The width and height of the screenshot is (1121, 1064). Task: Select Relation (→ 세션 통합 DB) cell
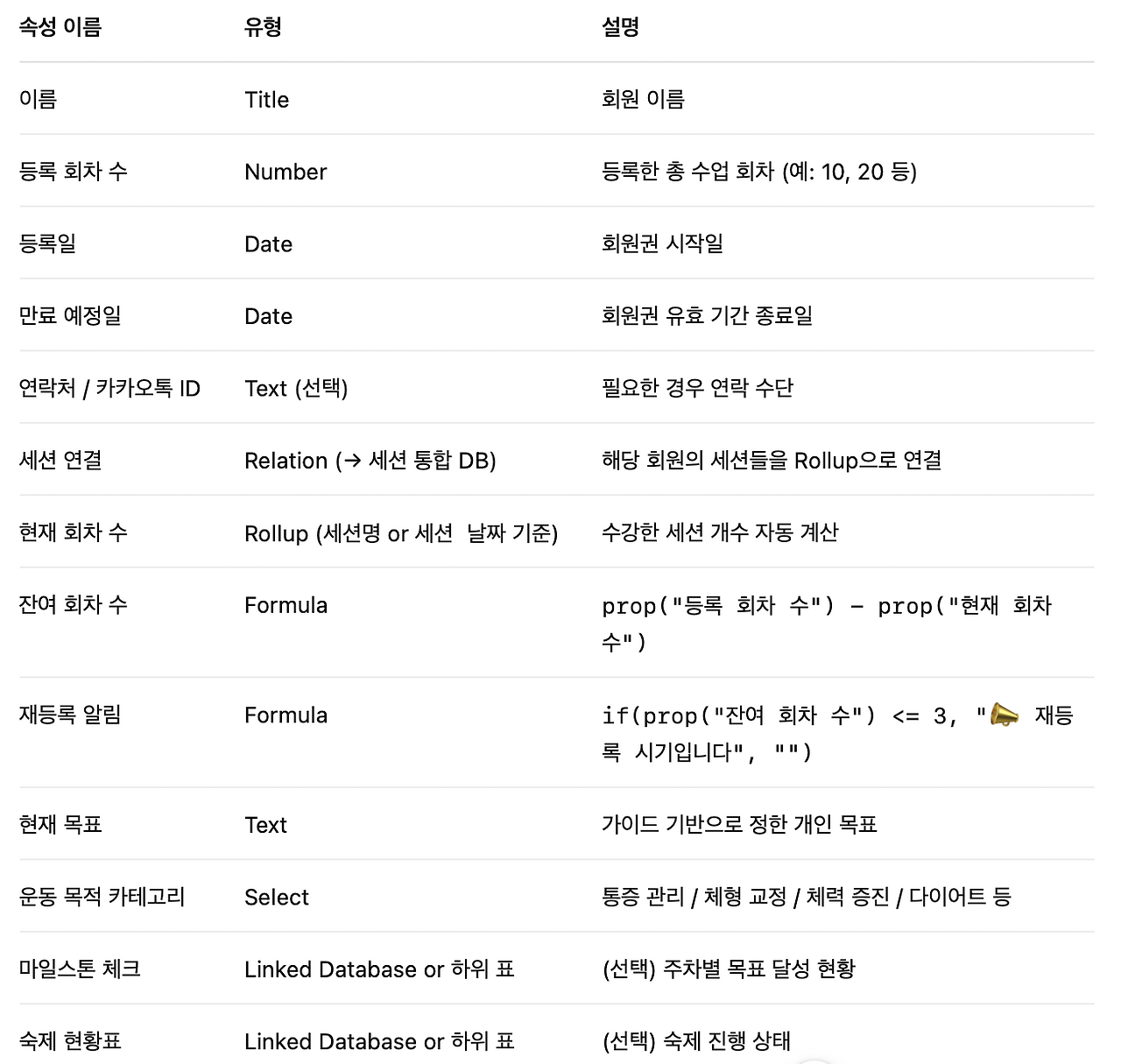tap(370, 461)
